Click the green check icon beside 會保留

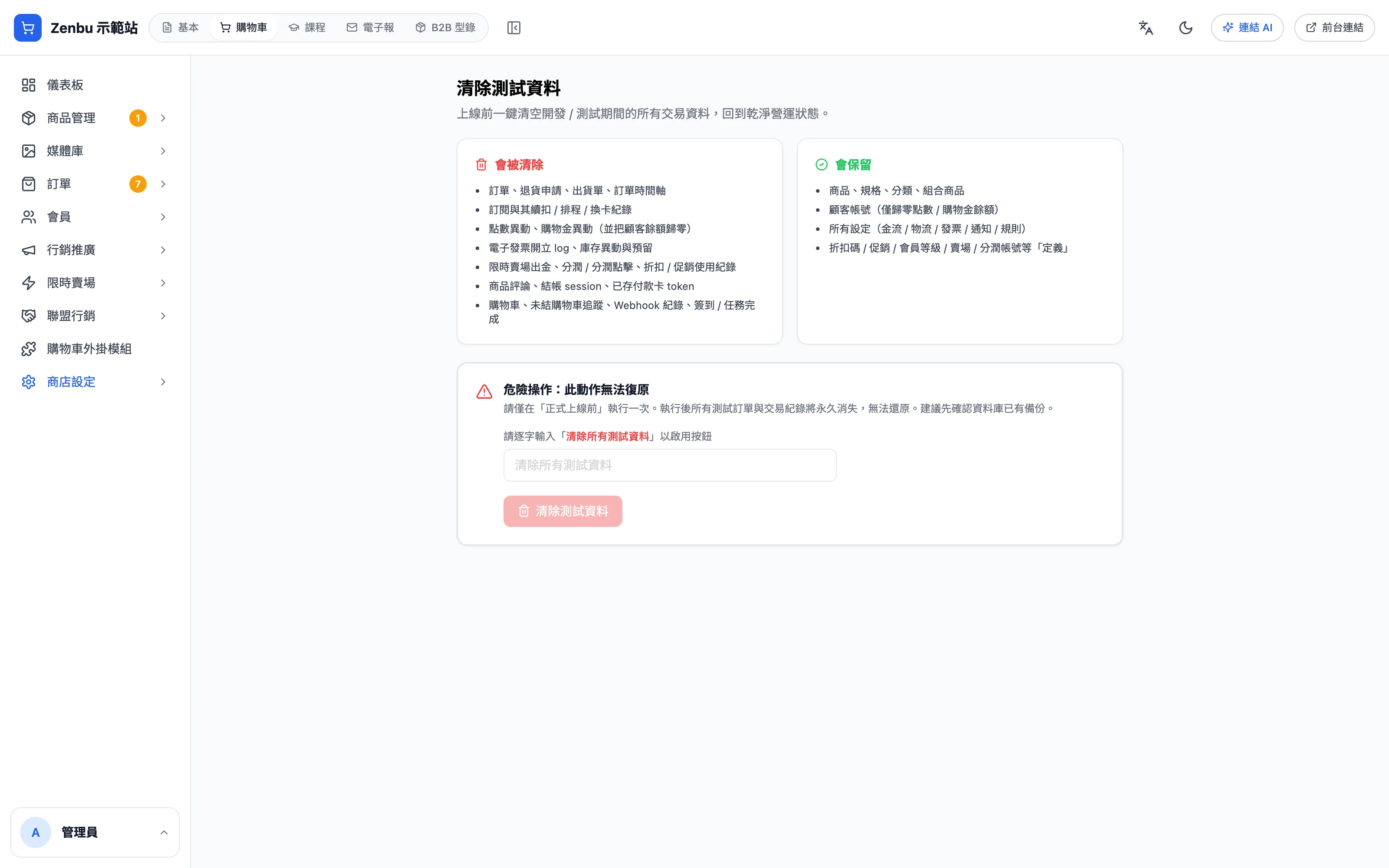[821, 165]
